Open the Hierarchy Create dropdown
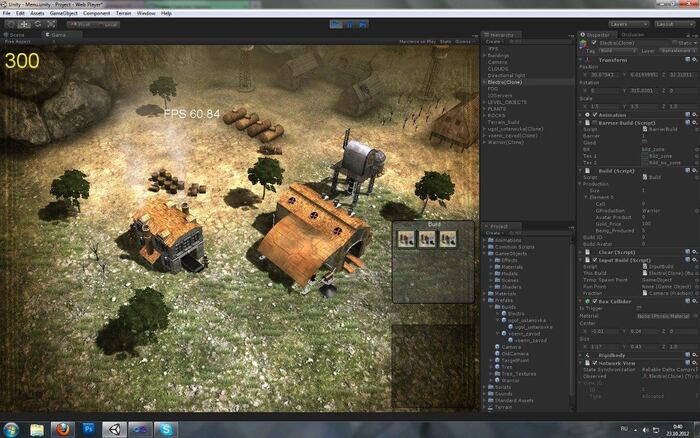Screen dimensions: 700x438 (494, 42)
